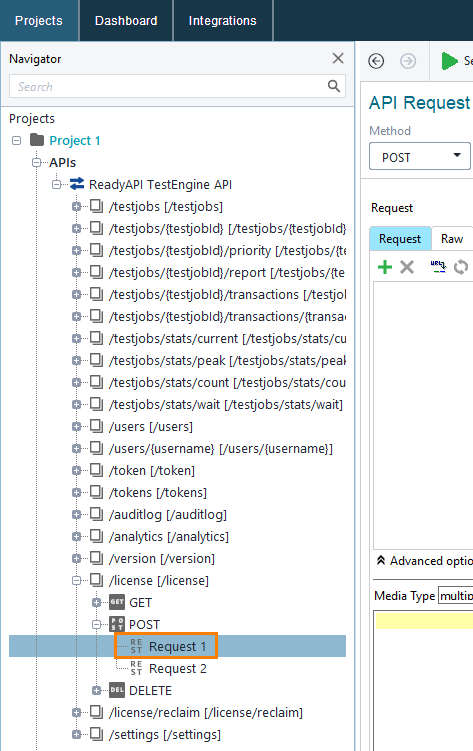Collapse the POST method node
The image size is (473, 751).
(97, 625)
